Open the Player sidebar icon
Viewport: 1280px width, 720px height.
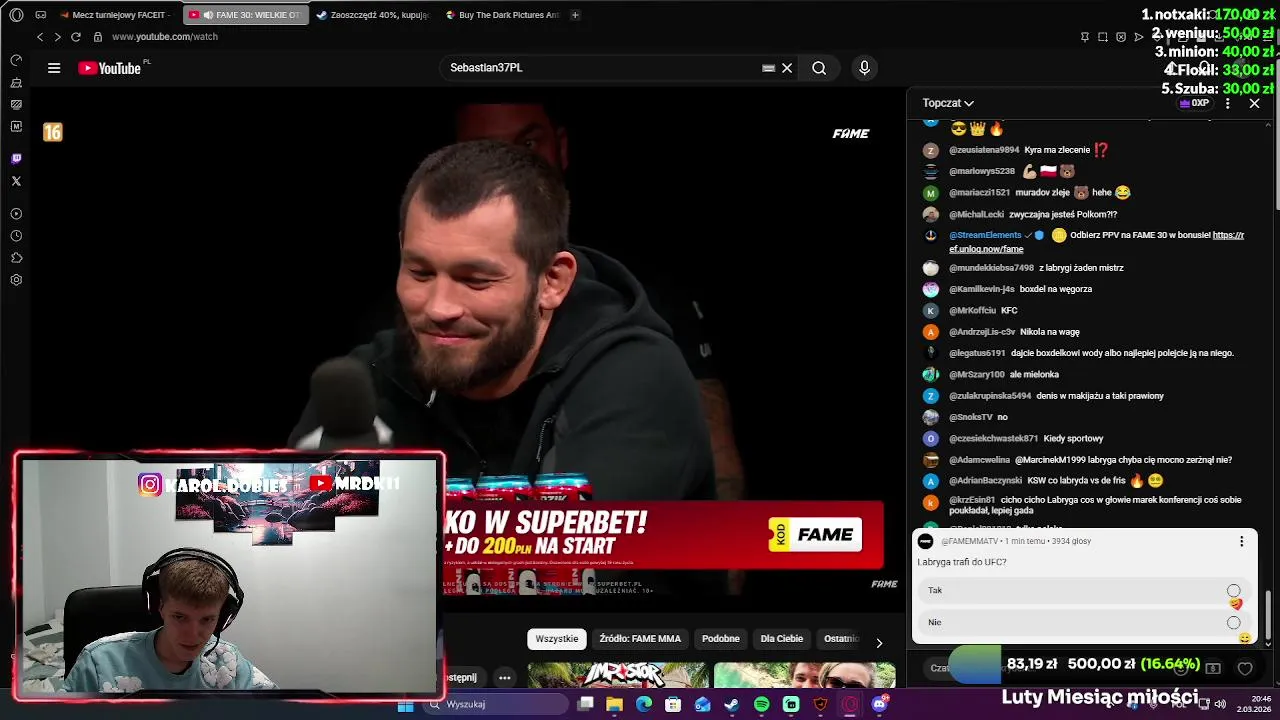click(16, 214)
